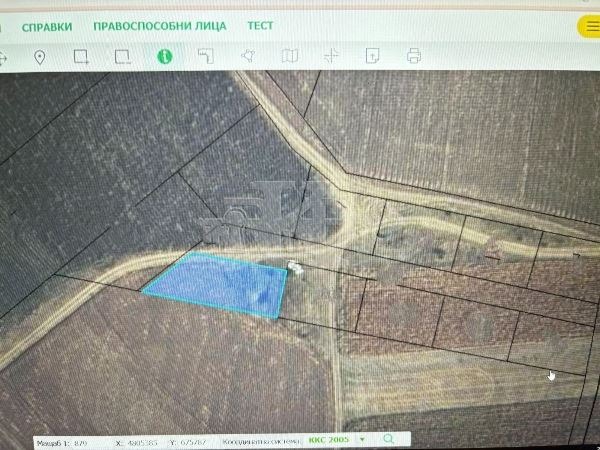Print the current map view
600x450 pixels.
[414, 57]
